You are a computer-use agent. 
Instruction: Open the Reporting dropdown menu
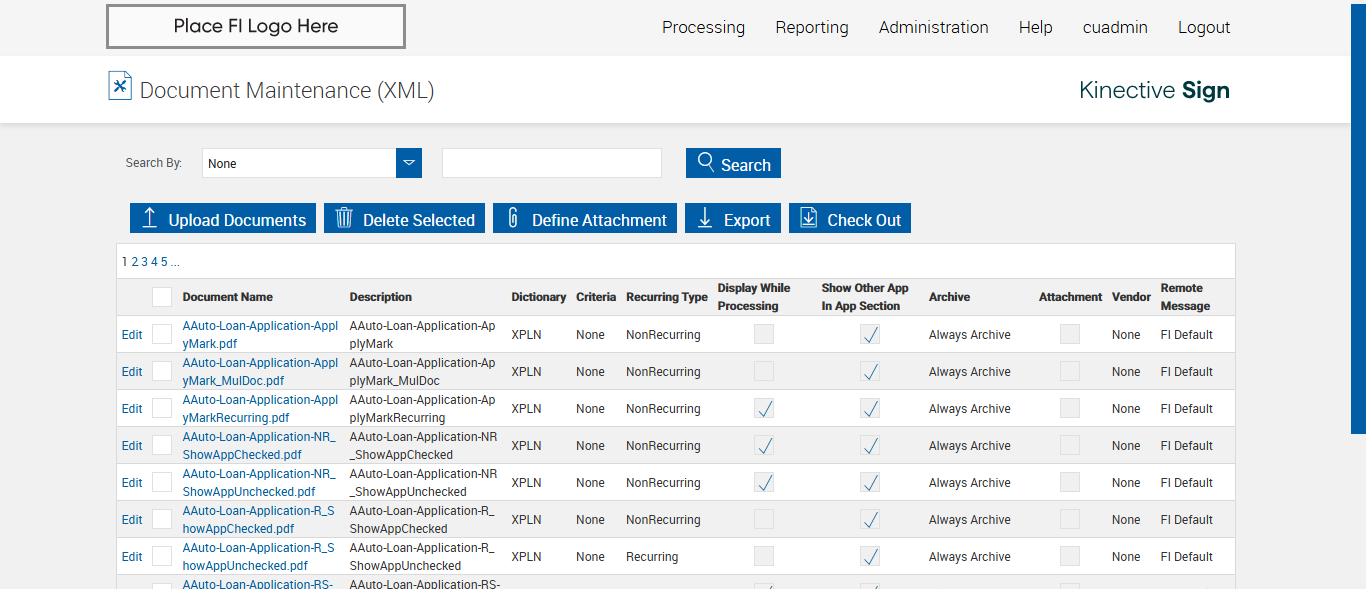(811, 28)
